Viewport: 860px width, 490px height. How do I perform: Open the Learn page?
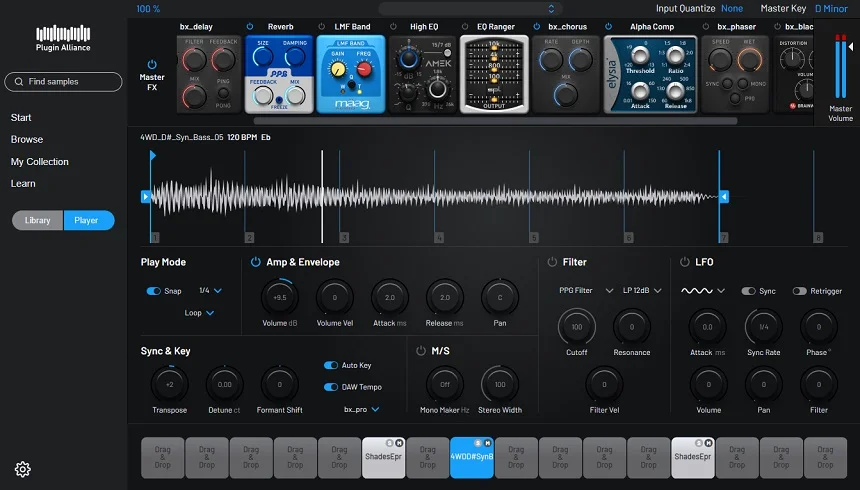click(23, 184)
